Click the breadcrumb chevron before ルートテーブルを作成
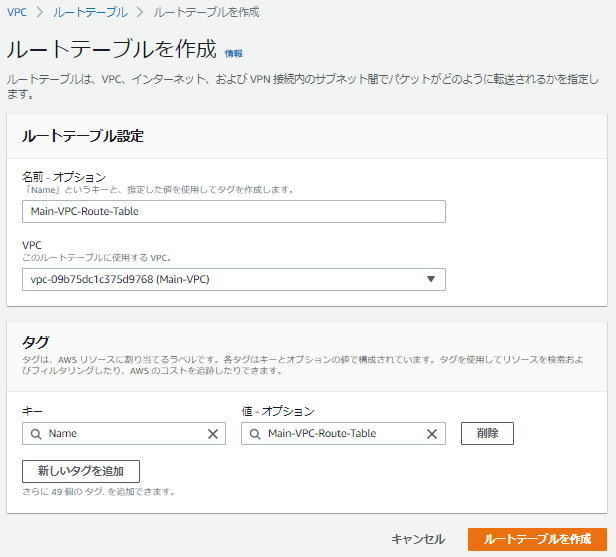Image resolution: width=616 pixels, height=557 pixels. point(140,12)
